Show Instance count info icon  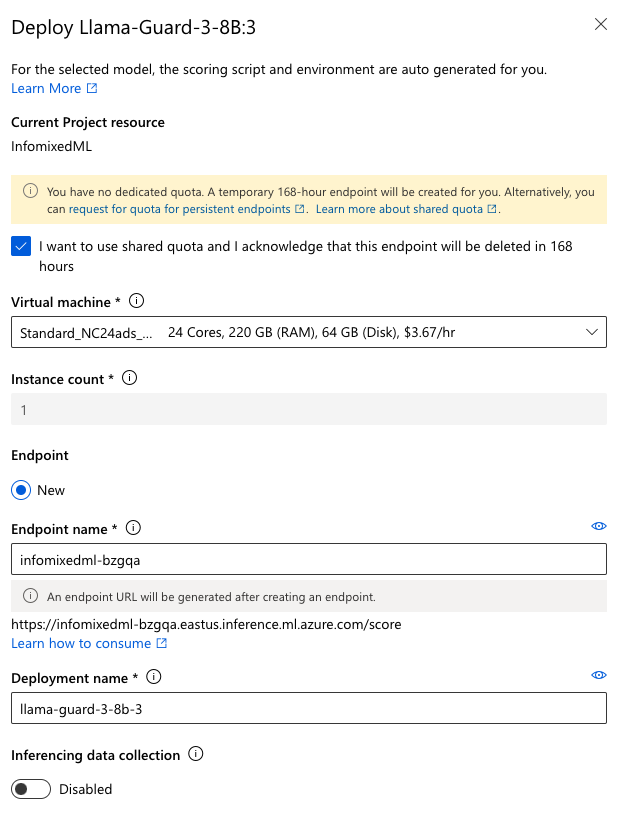tap(130, 378)
